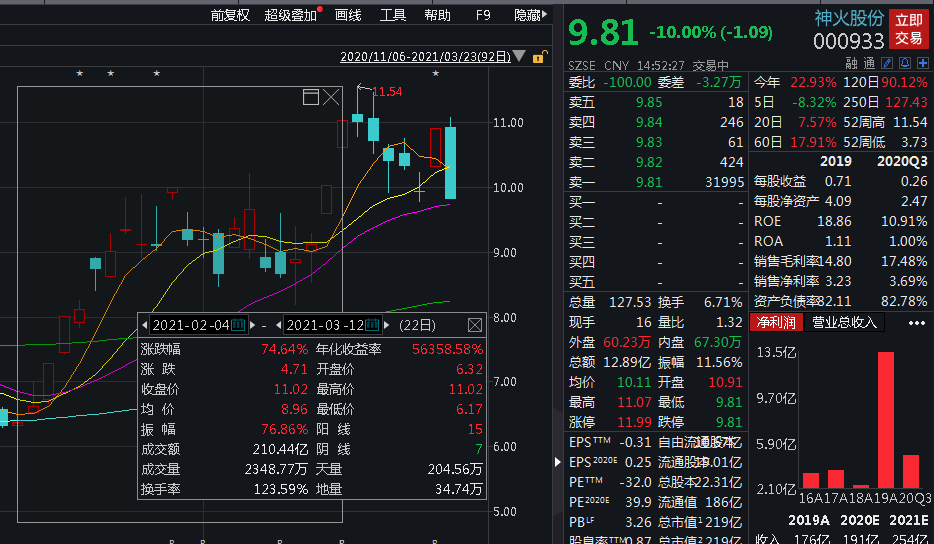Click the 通 connect tag

click(869, 63)
